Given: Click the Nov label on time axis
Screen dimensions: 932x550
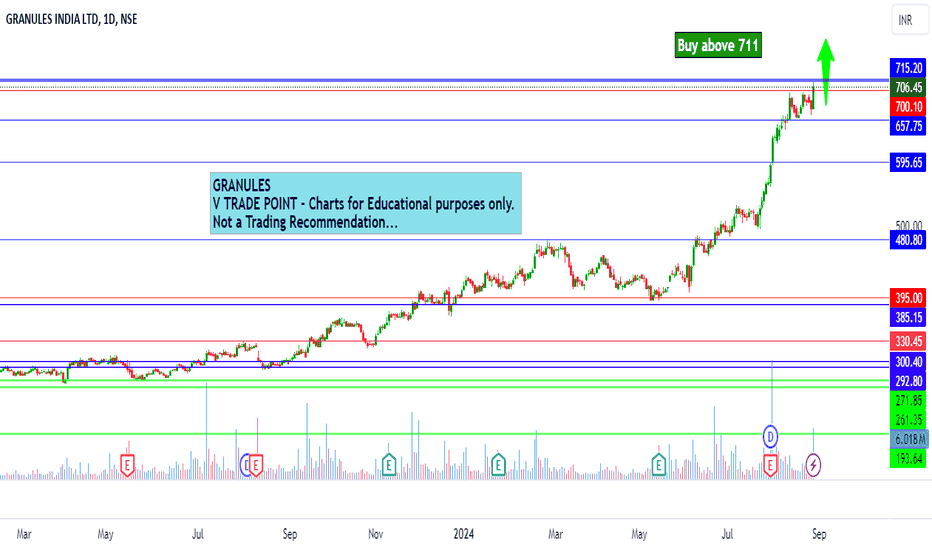Looking at the screenshot, I should click(376, 534).
